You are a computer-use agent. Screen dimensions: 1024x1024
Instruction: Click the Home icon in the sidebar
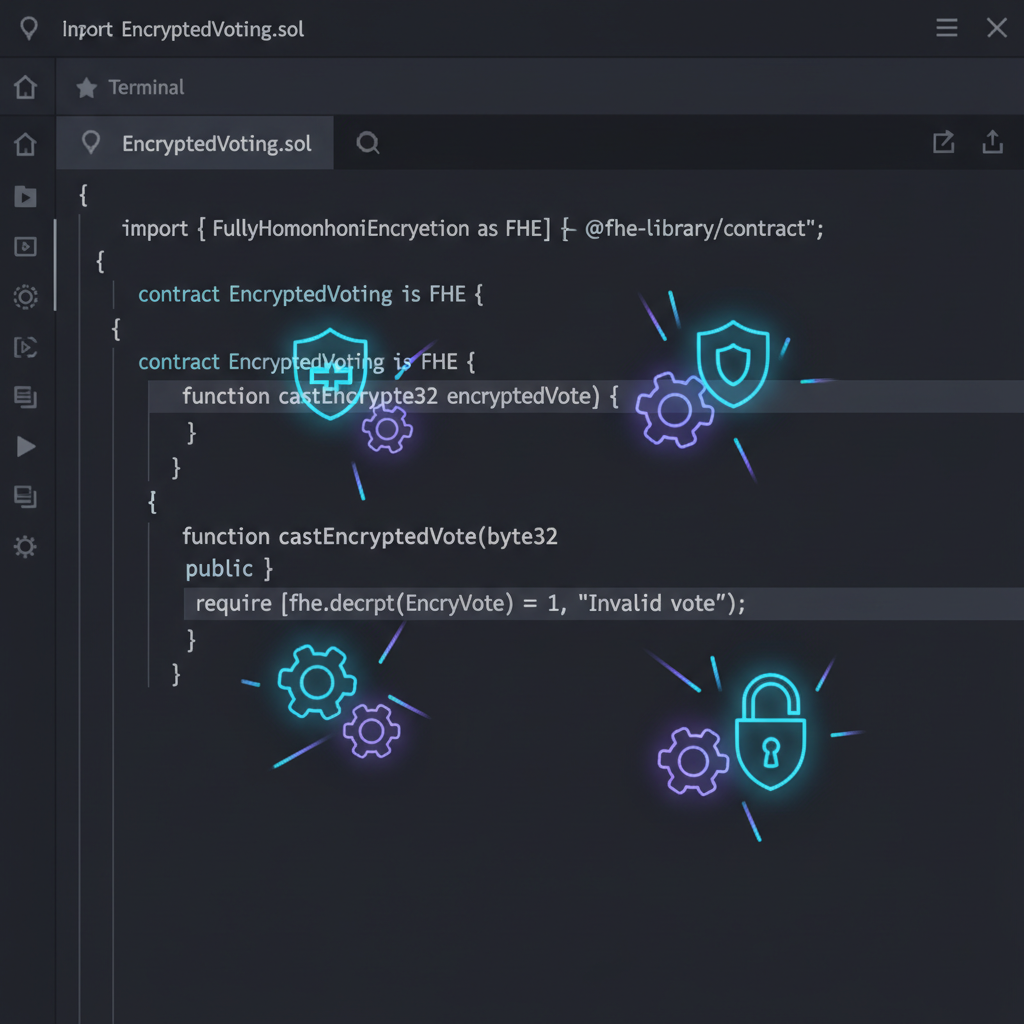click(x=26, y=87)
